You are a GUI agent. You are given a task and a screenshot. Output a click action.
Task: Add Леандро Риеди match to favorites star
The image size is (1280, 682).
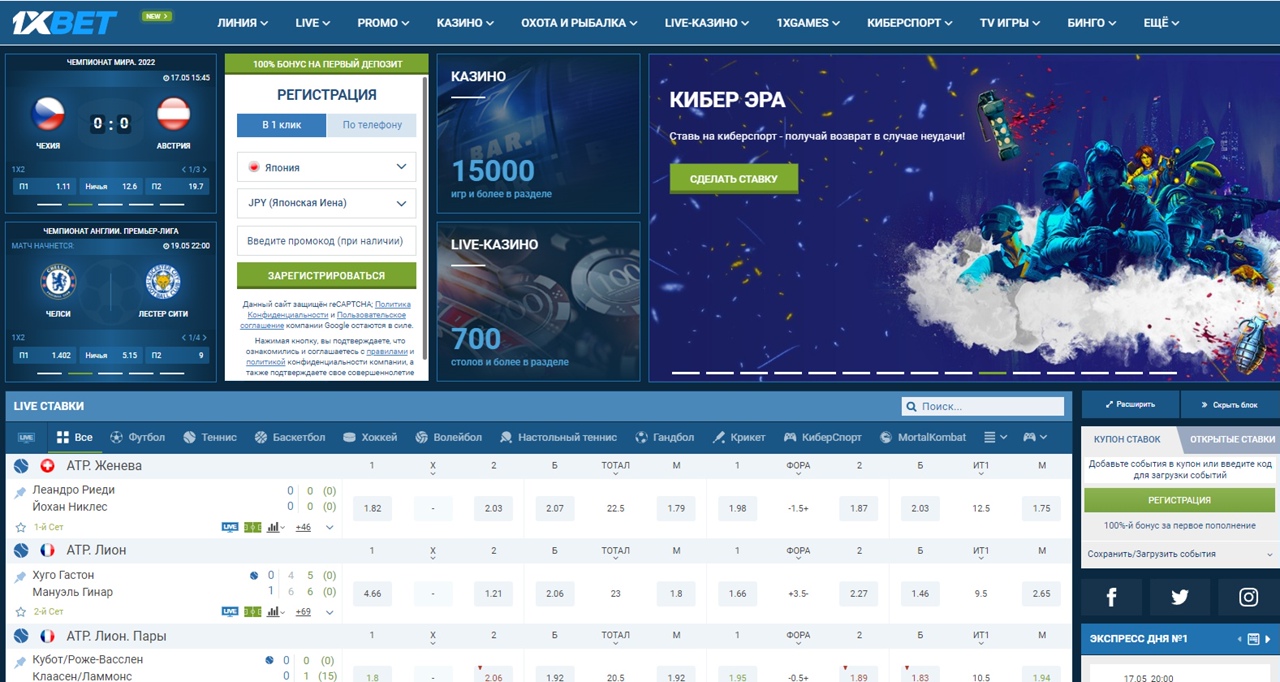[x=20, y=527]
